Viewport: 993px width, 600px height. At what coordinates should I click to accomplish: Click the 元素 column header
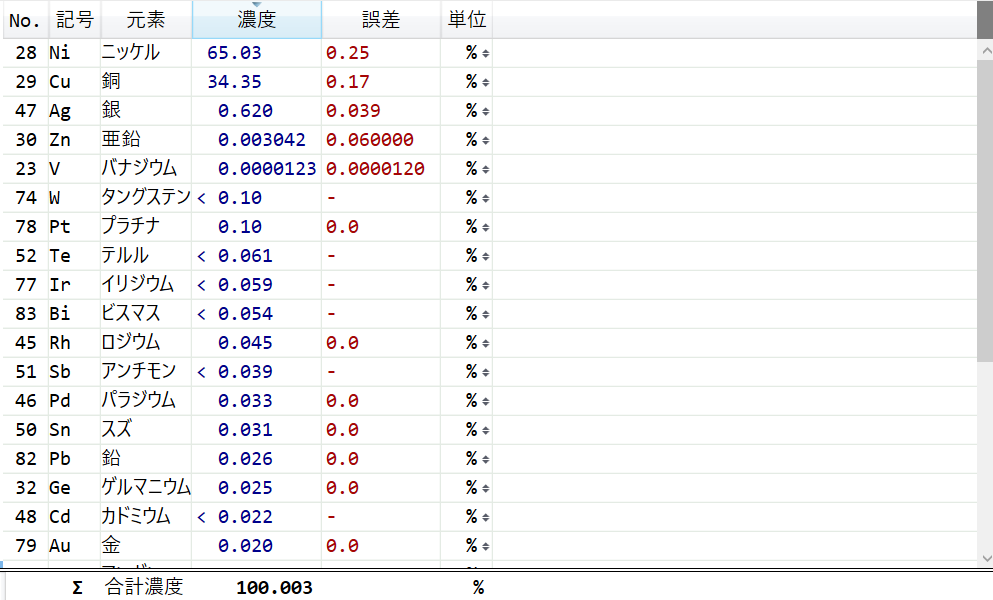(145, 20)
